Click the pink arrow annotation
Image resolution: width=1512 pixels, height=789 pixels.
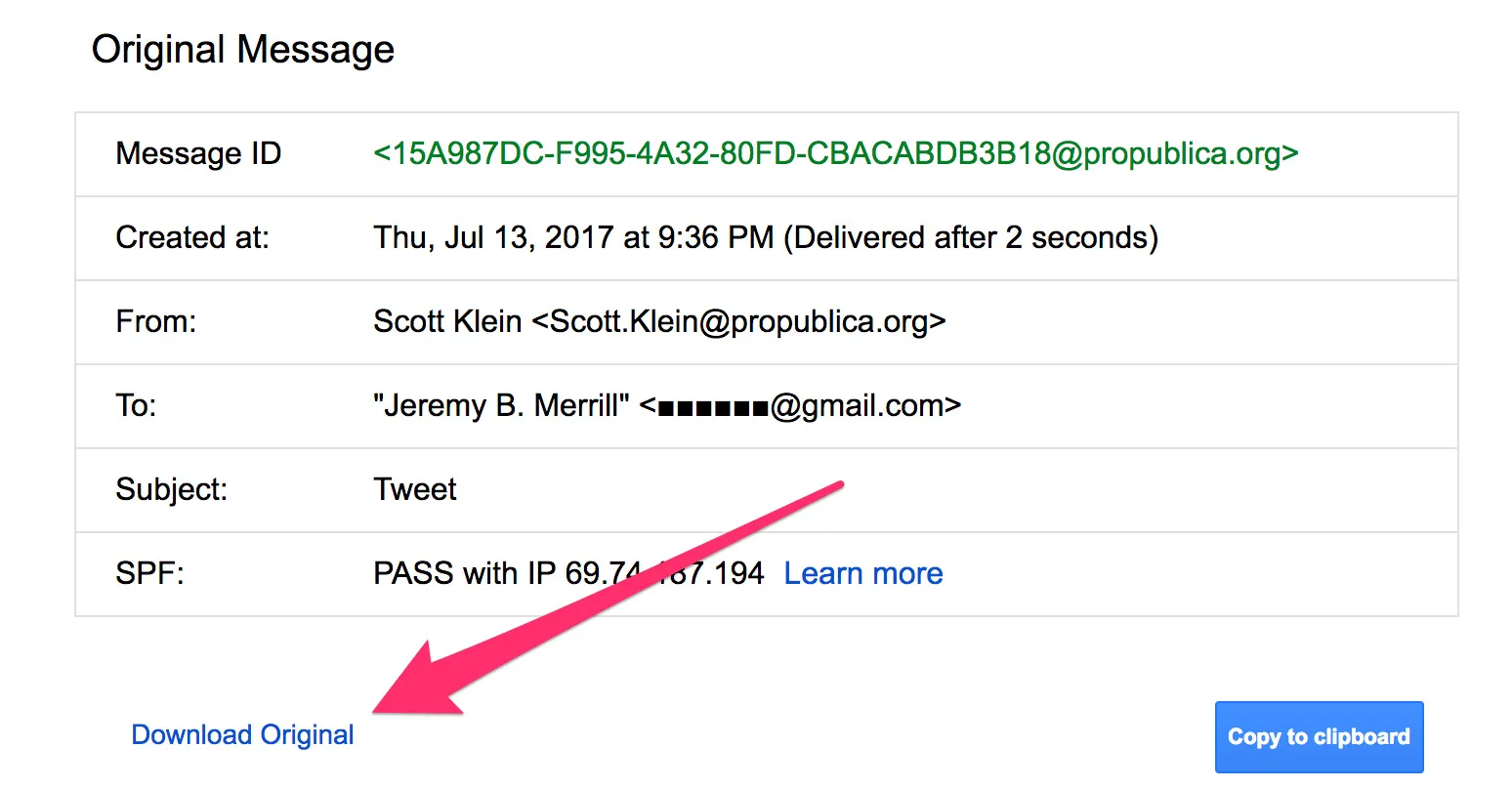pos(586,605)
